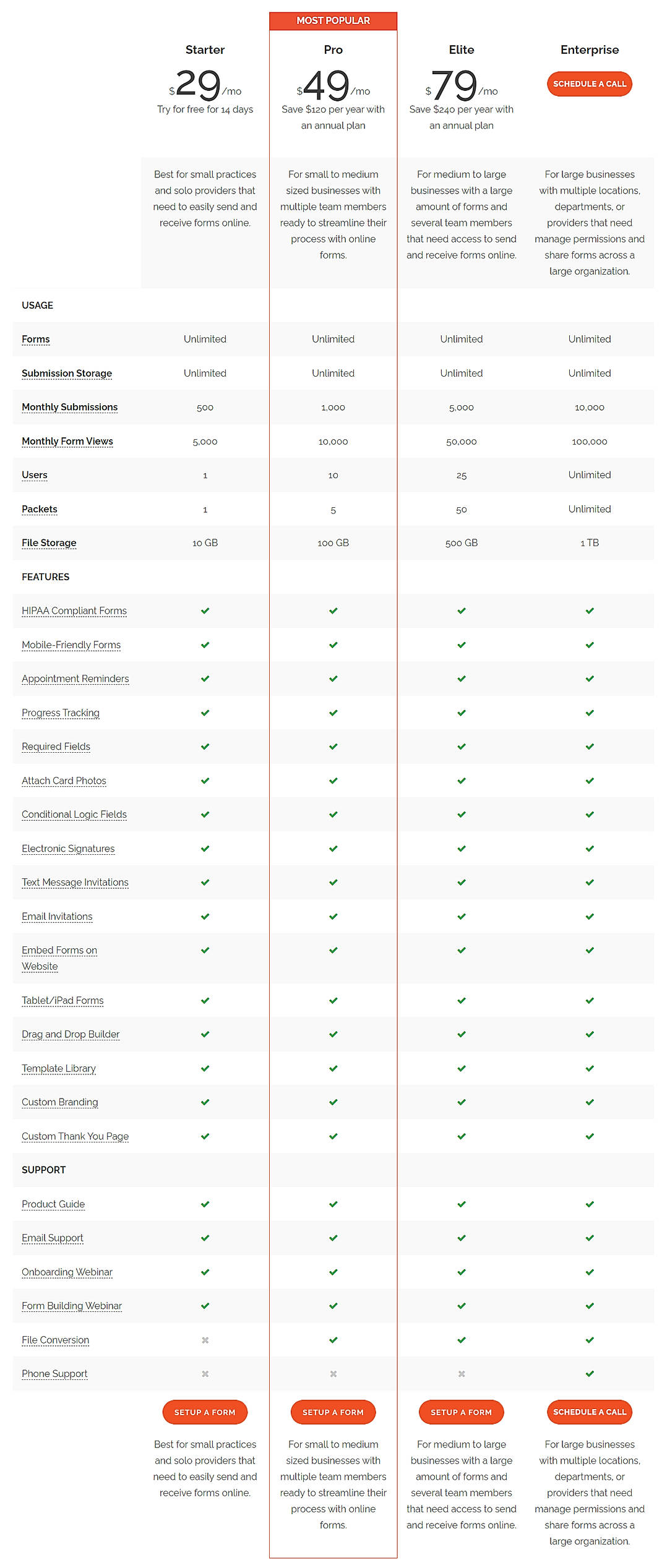Click the Setup a Form button under Pro
The height and width of the screenshot is (1568, 662).
click(333, 1412)
